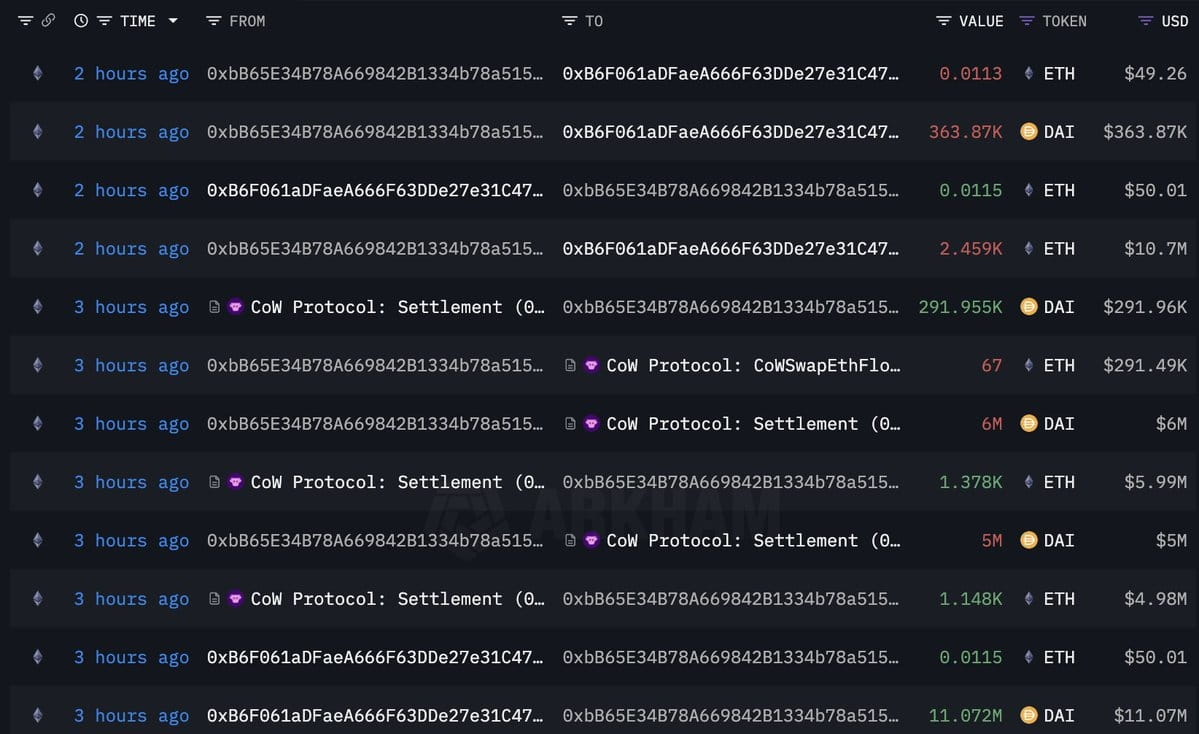The image size is (1199, 734).
Task: Open the FROM column filter
Action: [x=213, y=21]
